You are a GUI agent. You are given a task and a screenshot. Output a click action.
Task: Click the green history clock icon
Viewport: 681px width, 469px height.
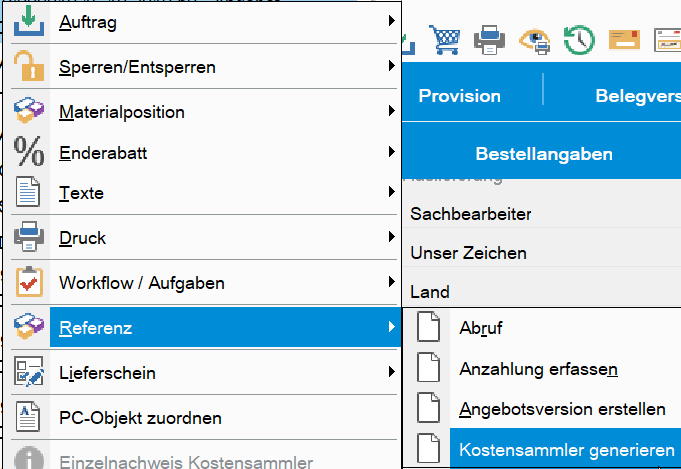click(x=579, y=40)
